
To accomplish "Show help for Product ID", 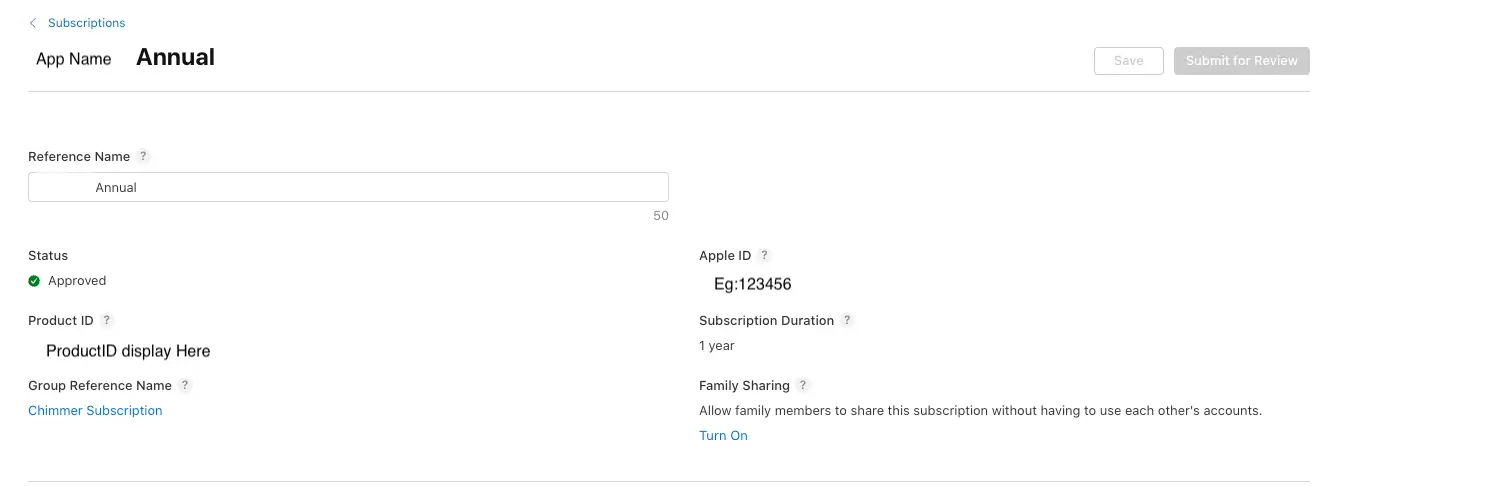I will 107,321.
